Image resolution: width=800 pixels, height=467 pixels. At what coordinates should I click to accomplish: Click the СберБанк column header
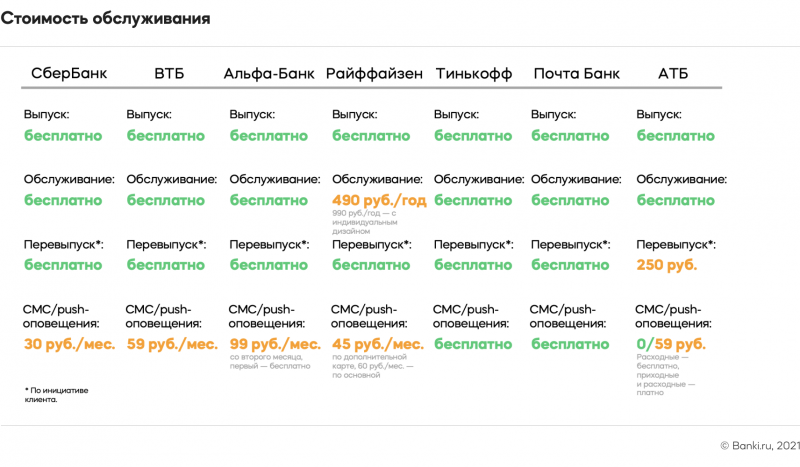pos(69,74)
